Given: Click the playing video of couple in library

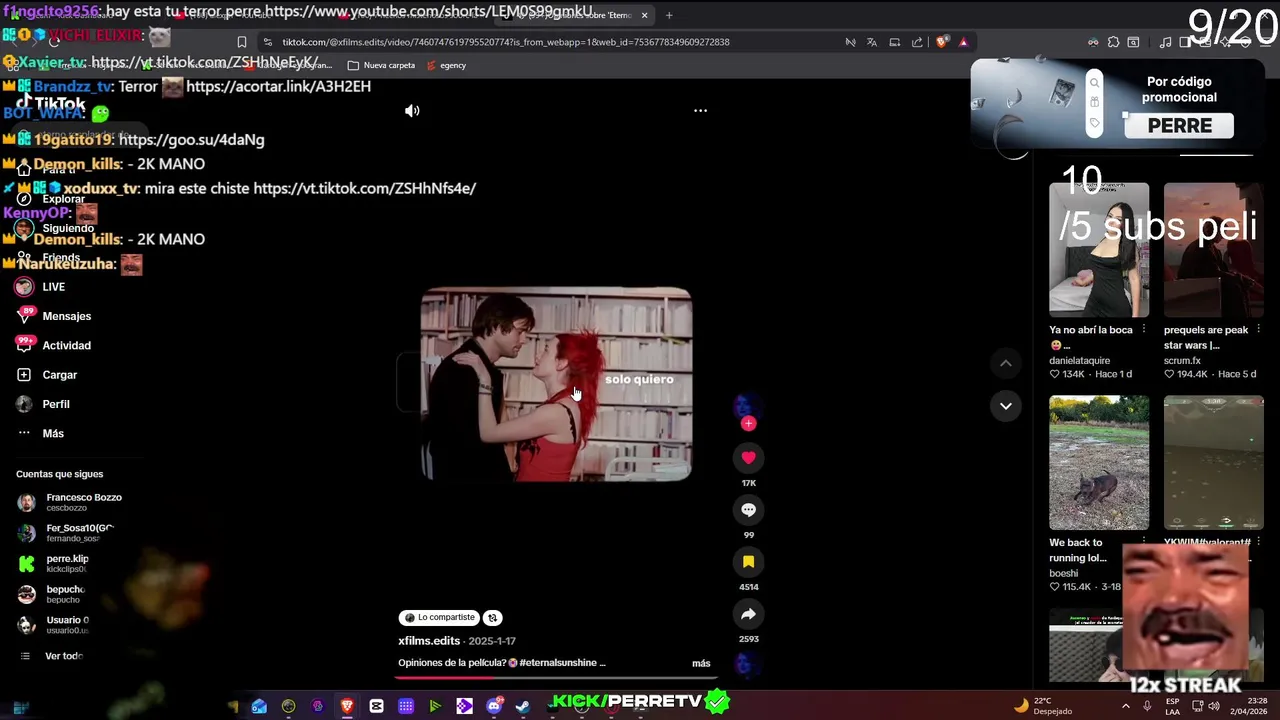Looking at the screenshot, I should (x=556, y=384).
